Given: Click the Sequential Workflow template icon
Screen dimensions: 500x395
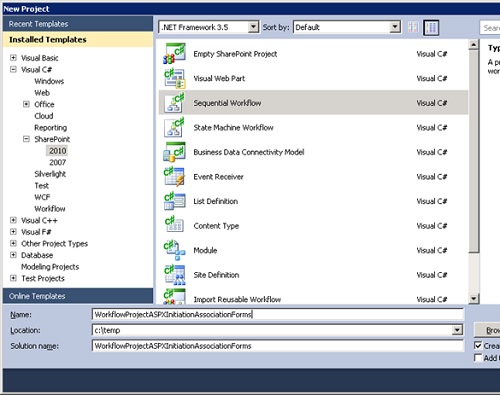Looking at the screenshot, I should pos(174,103).
